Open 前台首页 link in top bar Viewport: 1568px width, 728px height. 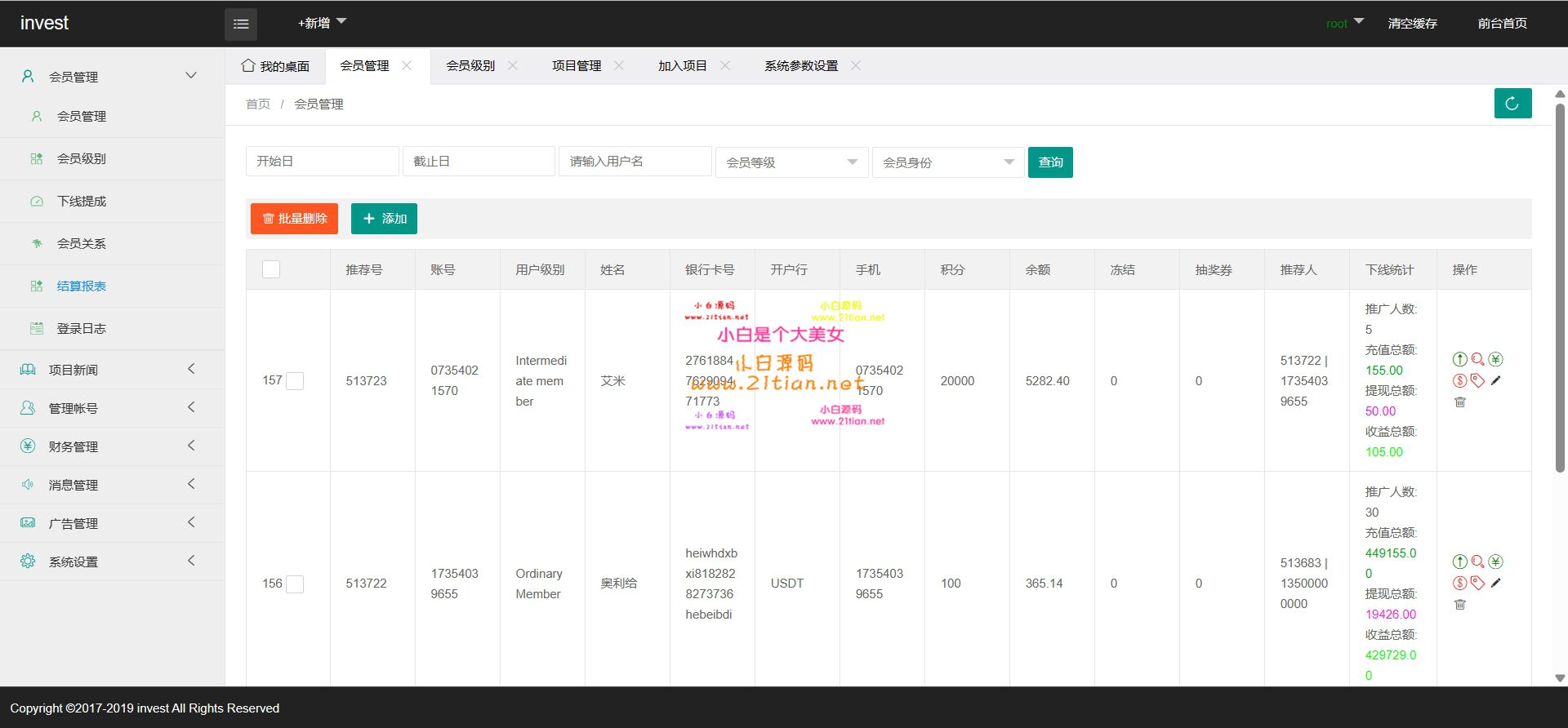pyautogui.click(x=1502, y=23)
